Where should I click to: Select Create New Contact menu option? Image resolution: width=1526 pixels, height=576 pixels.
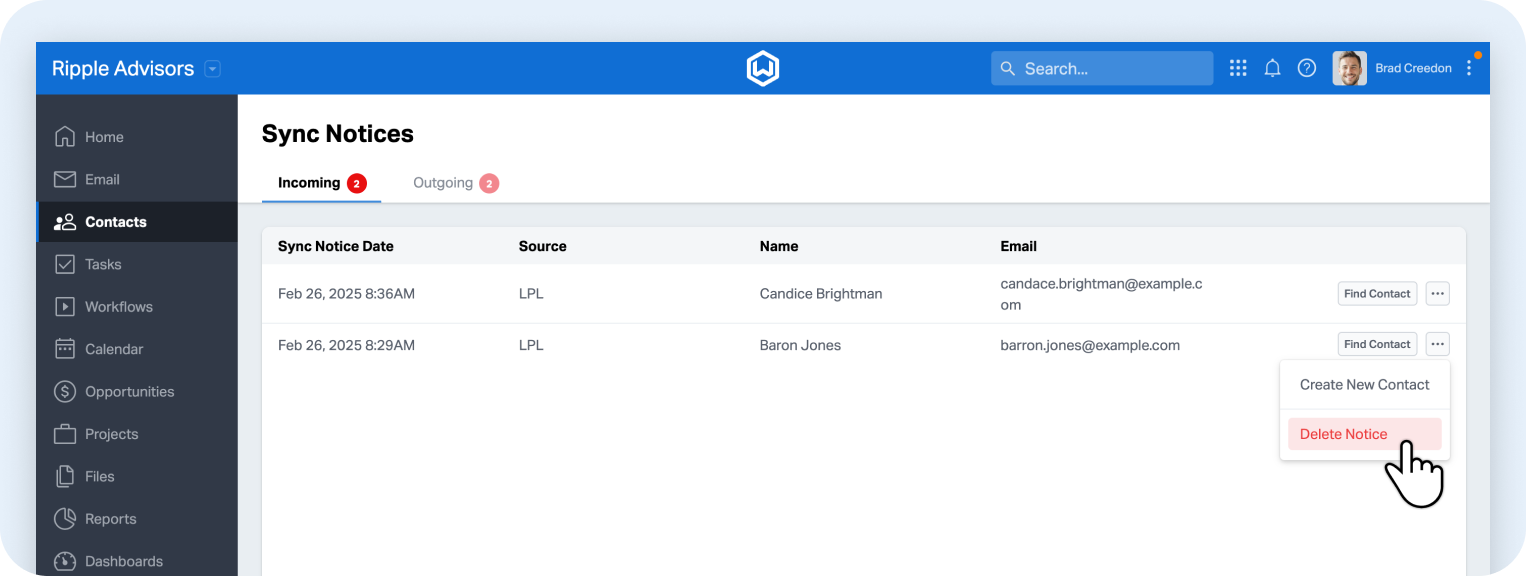tap(1364, 385)
